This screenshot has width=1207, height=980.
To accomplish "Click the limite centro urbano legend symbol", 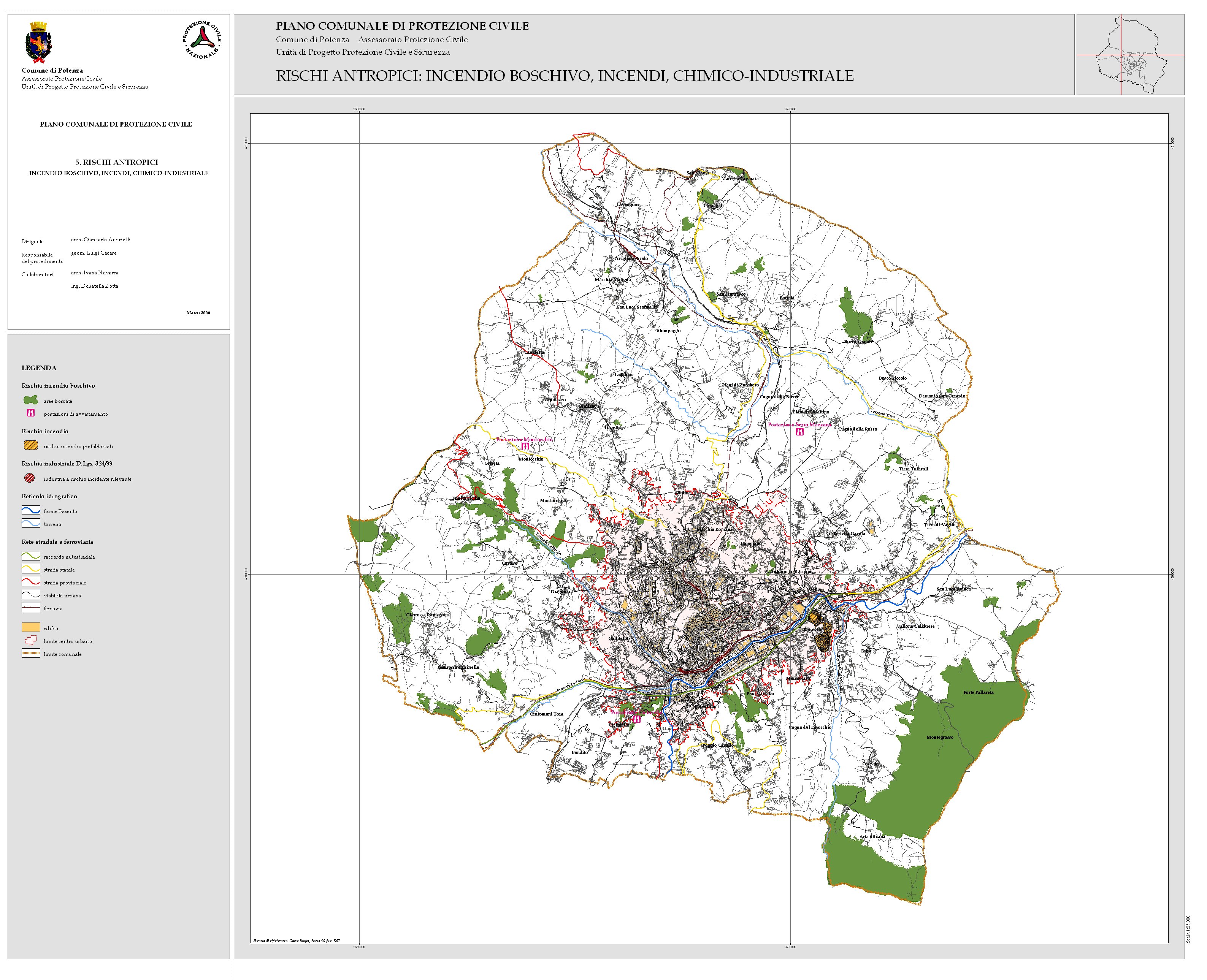I will [30, 641].
